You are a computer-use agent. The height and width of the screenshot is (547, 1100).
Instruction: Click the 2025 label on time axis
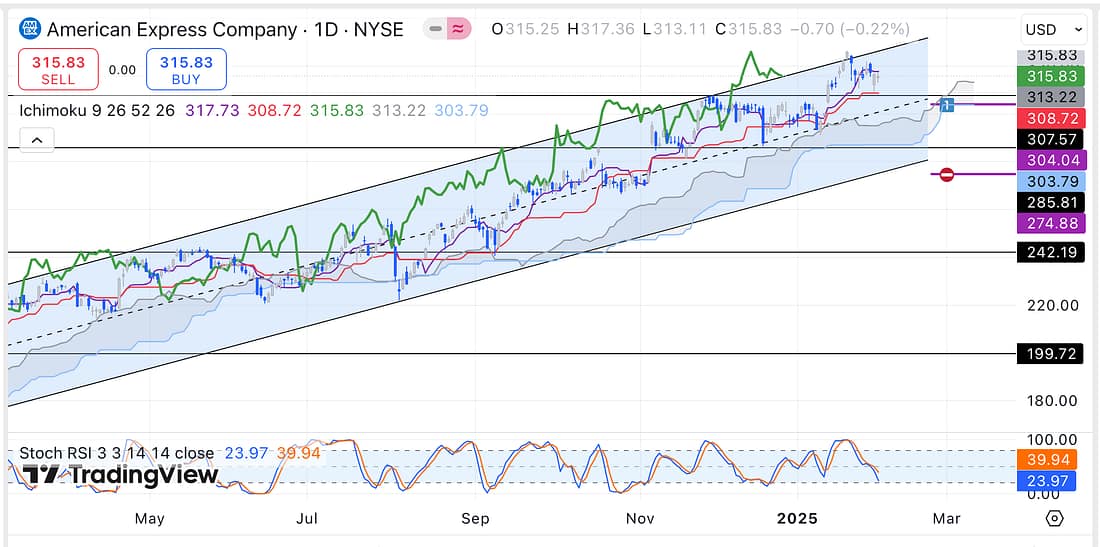pos(799,518)
